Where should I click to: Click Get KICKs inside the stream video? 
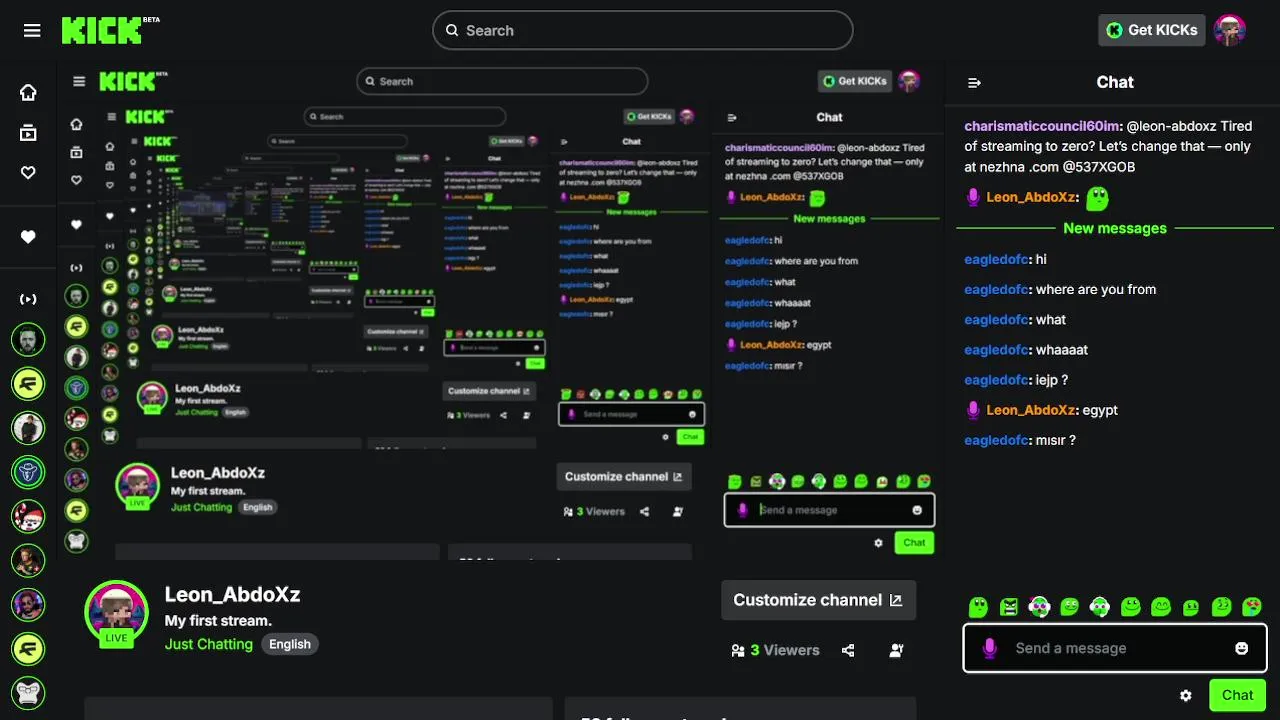pyautogui.click(x=855, y=81)
